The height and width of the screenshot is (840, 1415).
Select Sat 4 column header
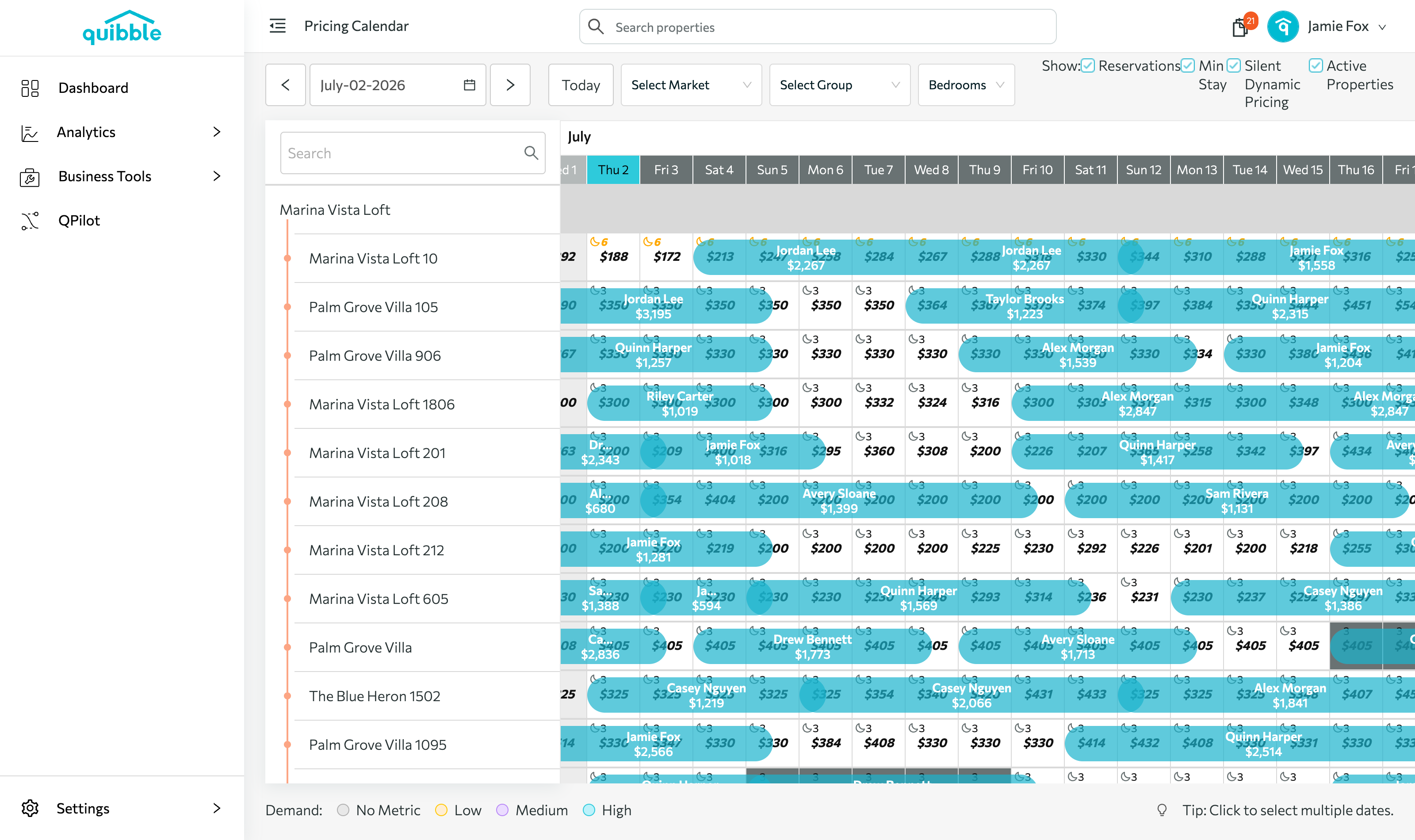pyautogui.click(x=719, y=170)
